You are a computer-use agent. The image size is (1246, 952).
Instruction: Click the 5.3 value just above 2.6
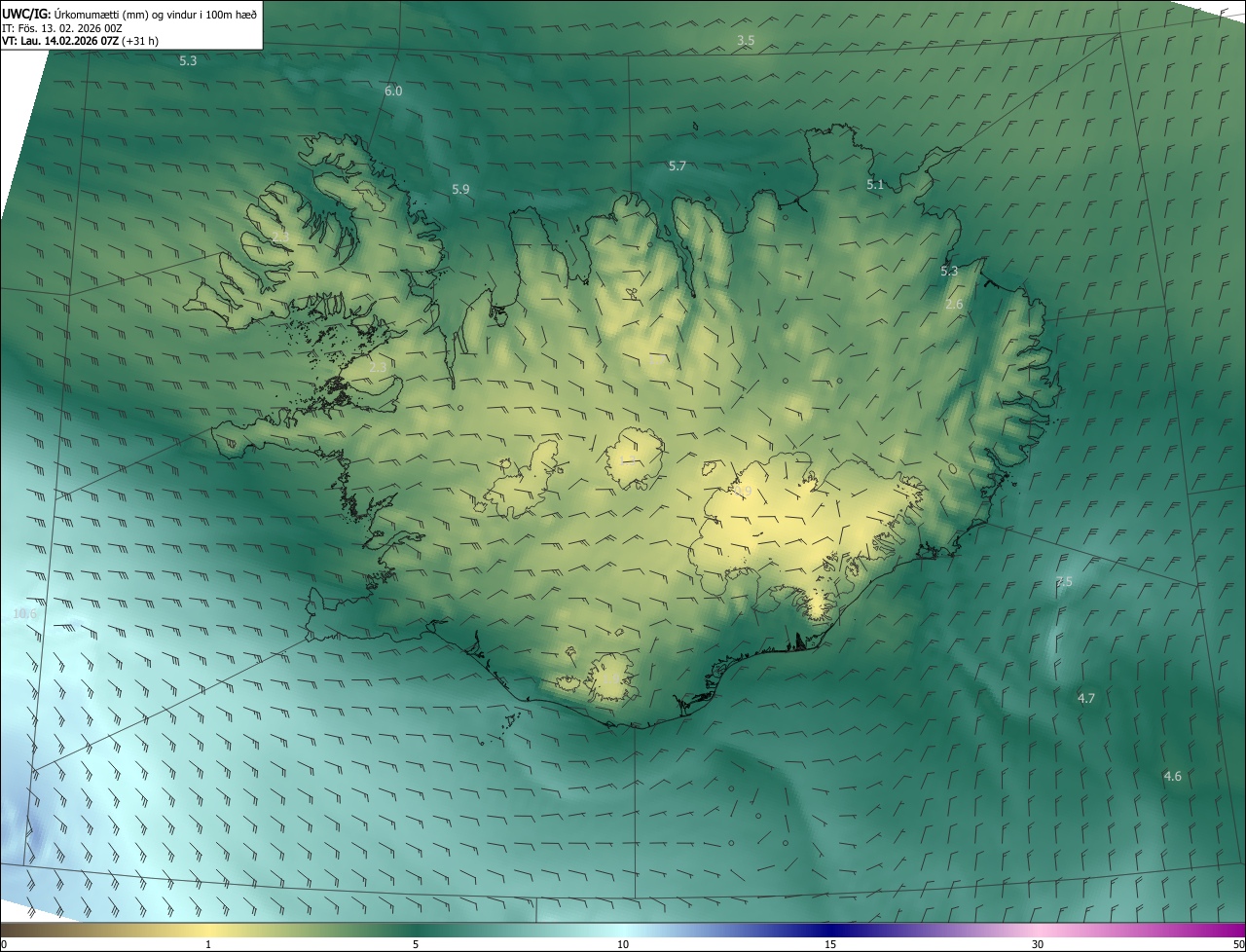click(949, 272)
